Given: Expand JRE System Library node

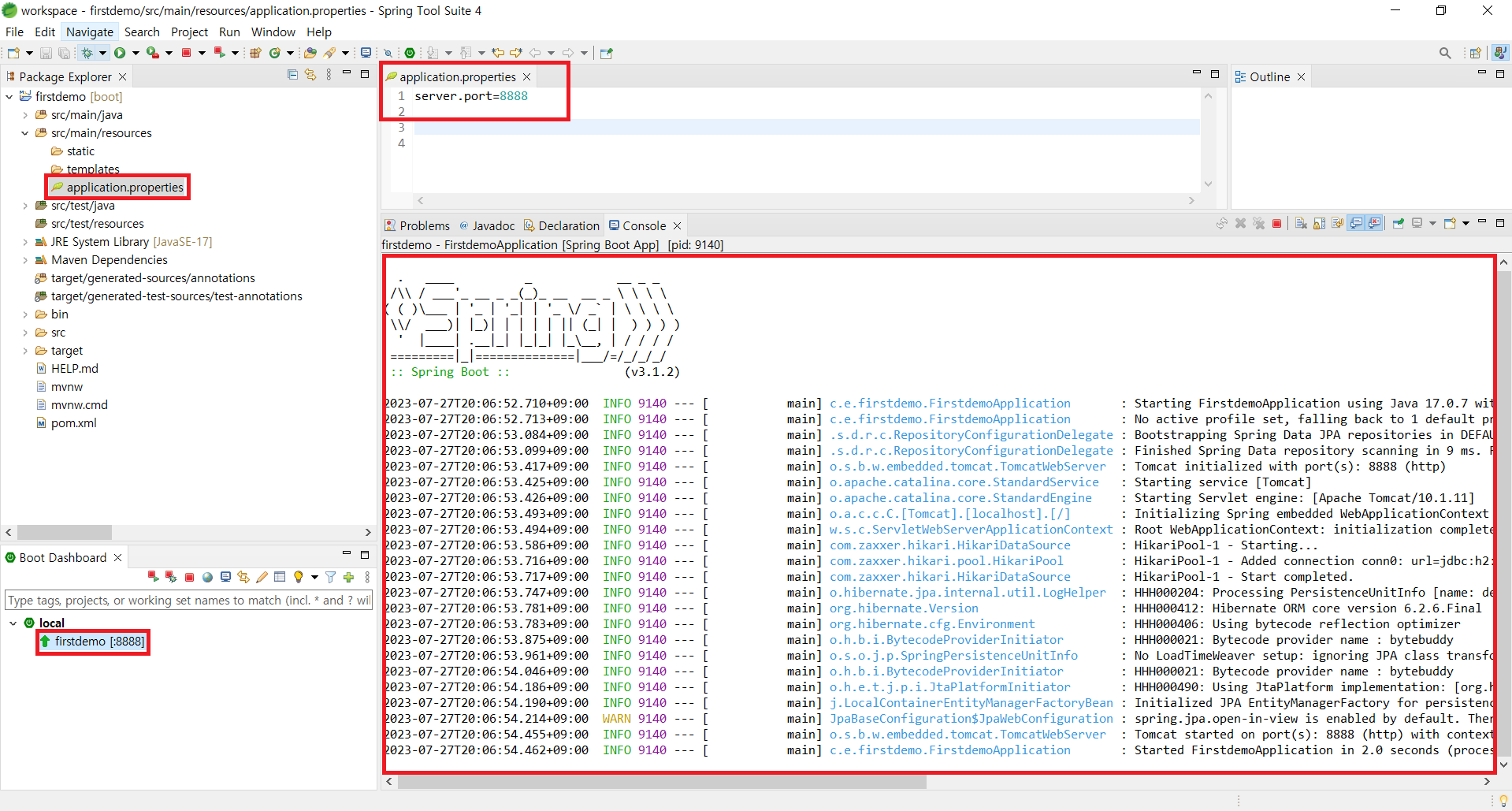Looking at the screenshot, I should tap(25, 242).
